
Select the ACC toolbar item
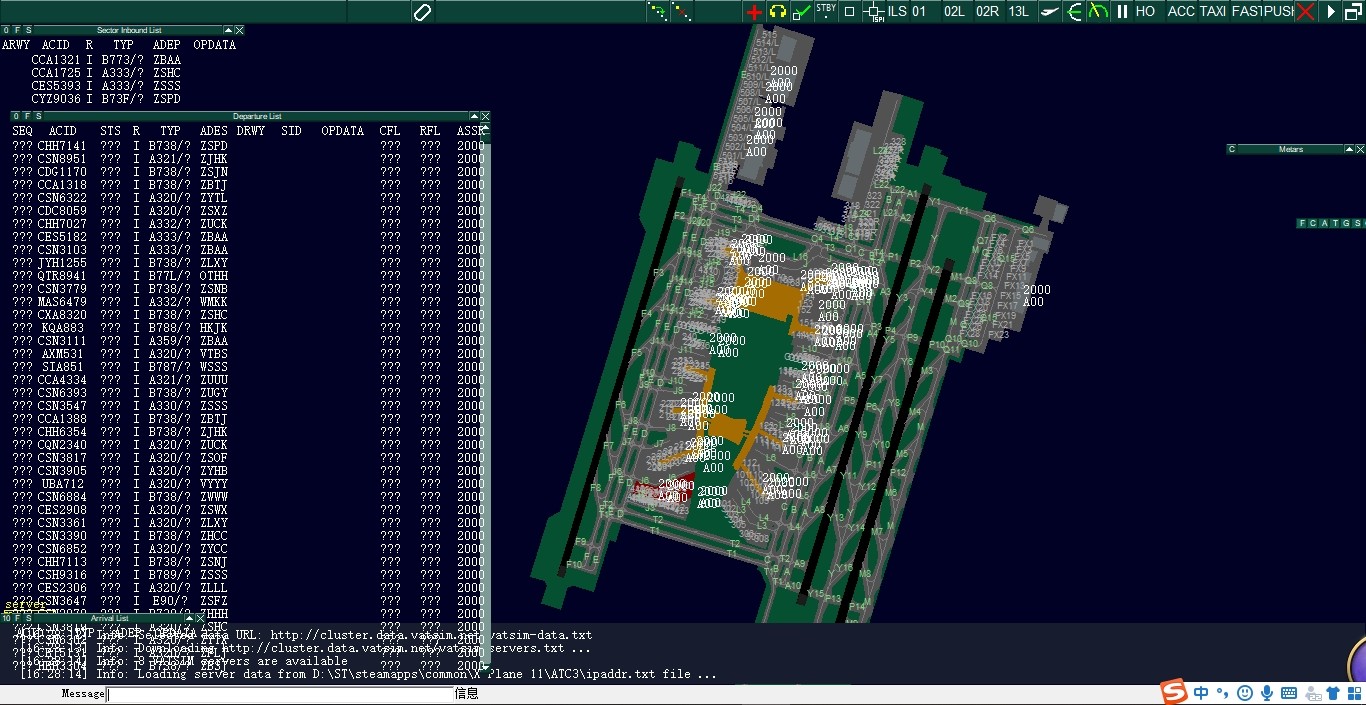click(1181, 12)
